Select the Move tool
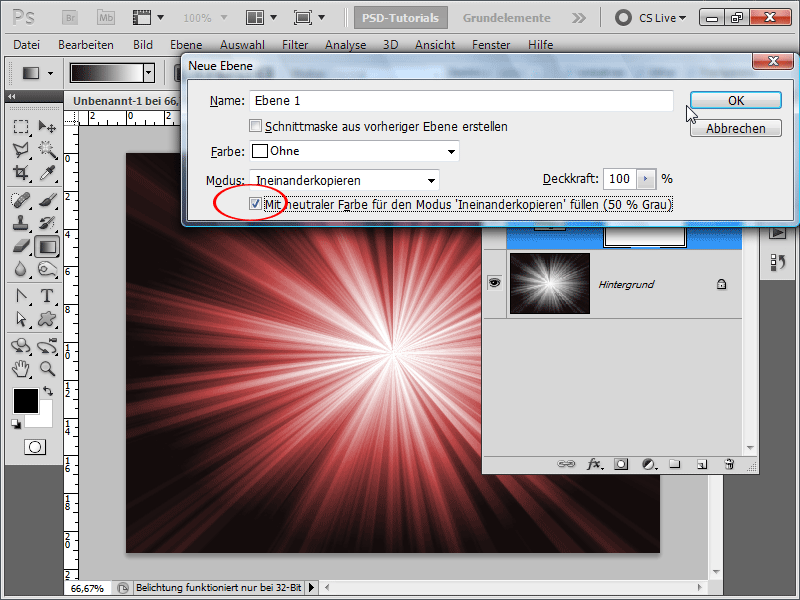 [47, 126]
